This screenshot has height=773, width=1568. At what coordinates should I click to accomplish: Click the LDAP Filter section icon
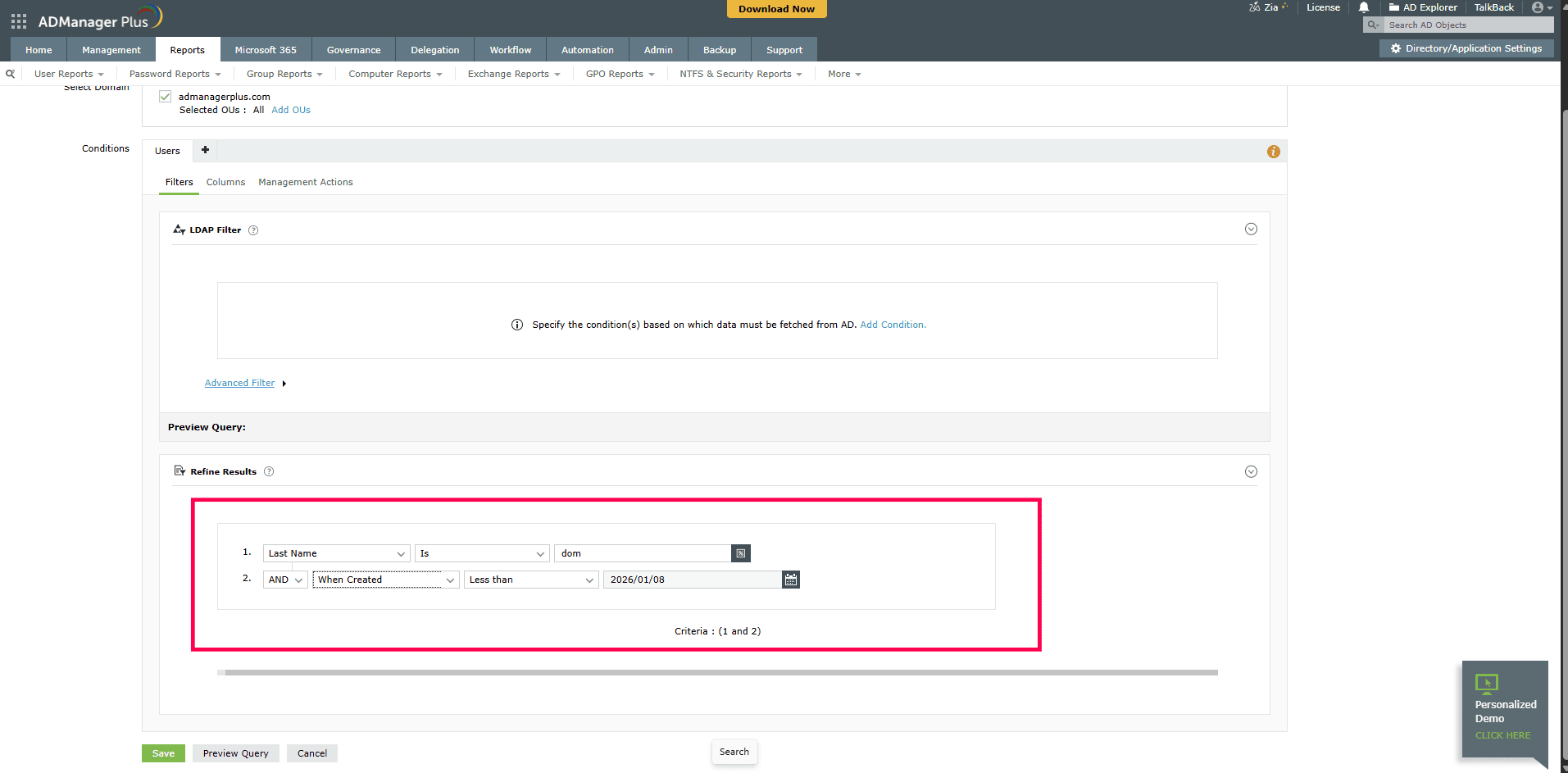tap(180, 230)
